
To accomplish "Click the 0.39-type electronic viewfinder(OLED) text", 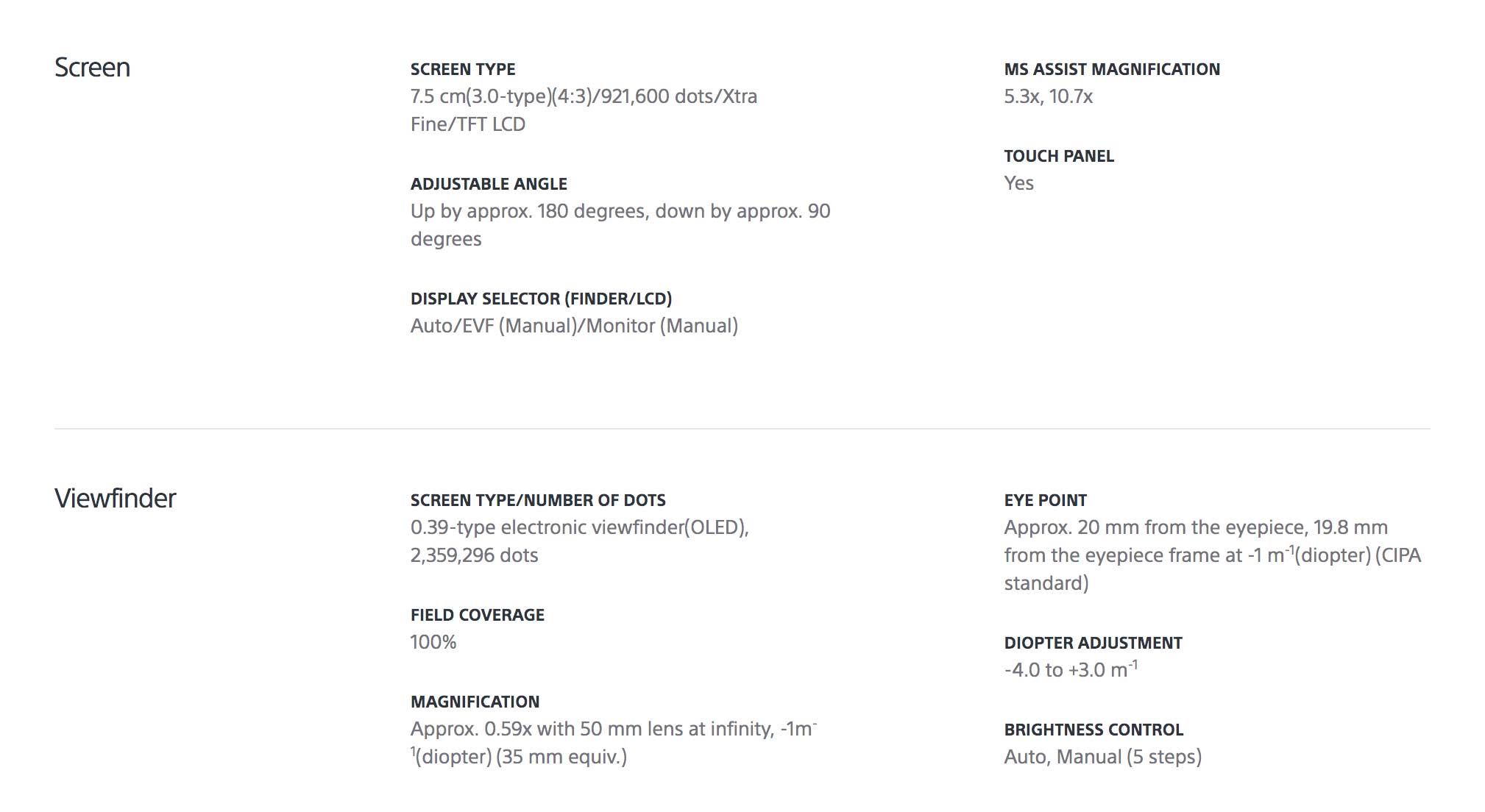I will coord(579,527).
